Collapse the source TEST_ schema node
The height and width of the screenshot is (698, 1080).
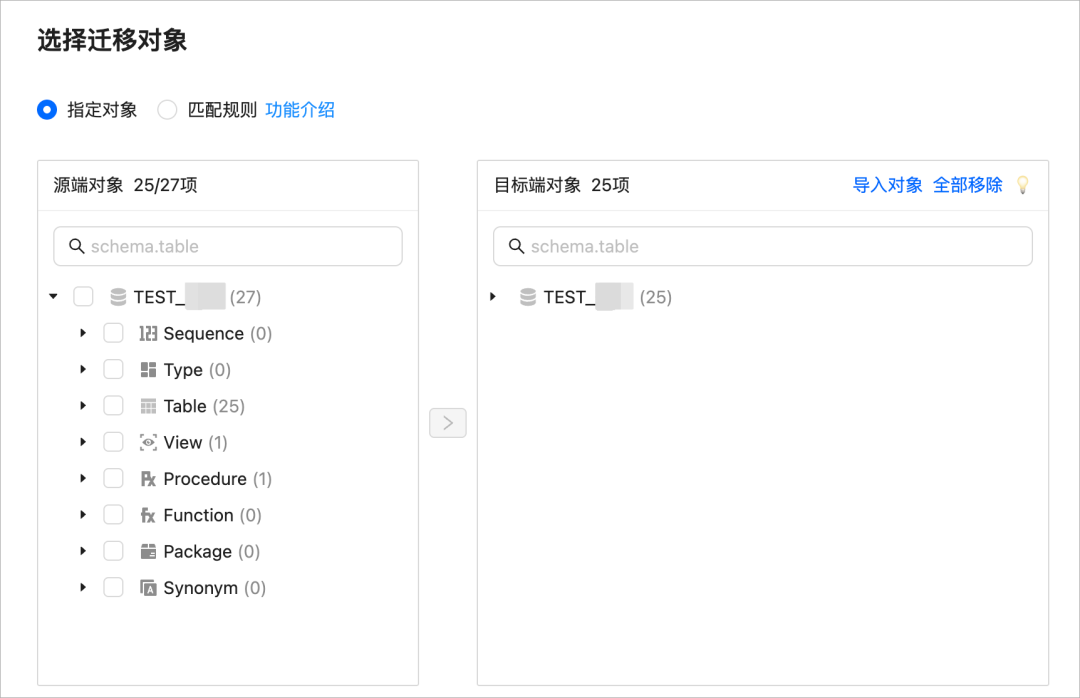53,296
